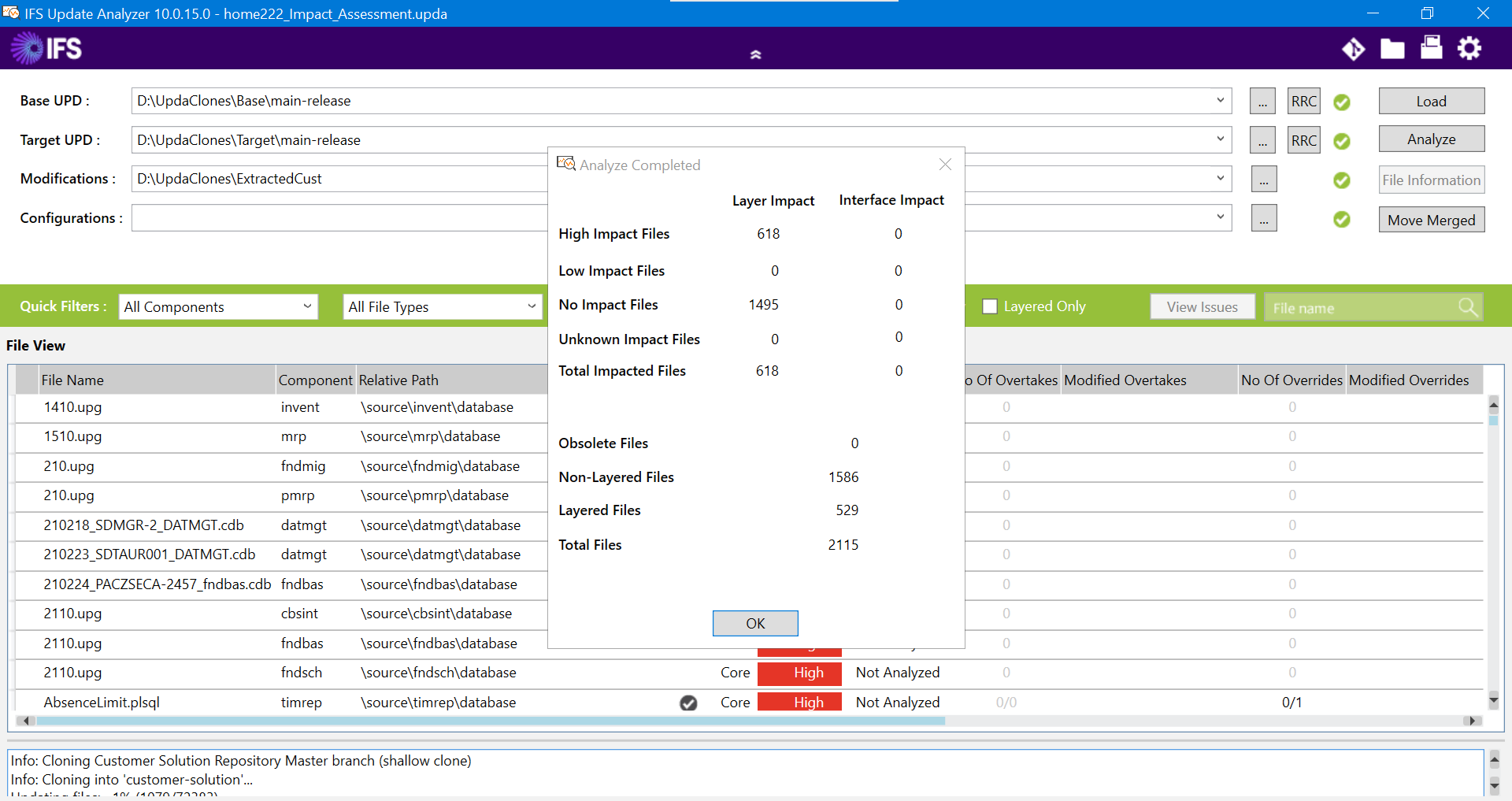Select the 1510.upg file row
This screenshot has width=1512, height=801.
tap(280, 437)
